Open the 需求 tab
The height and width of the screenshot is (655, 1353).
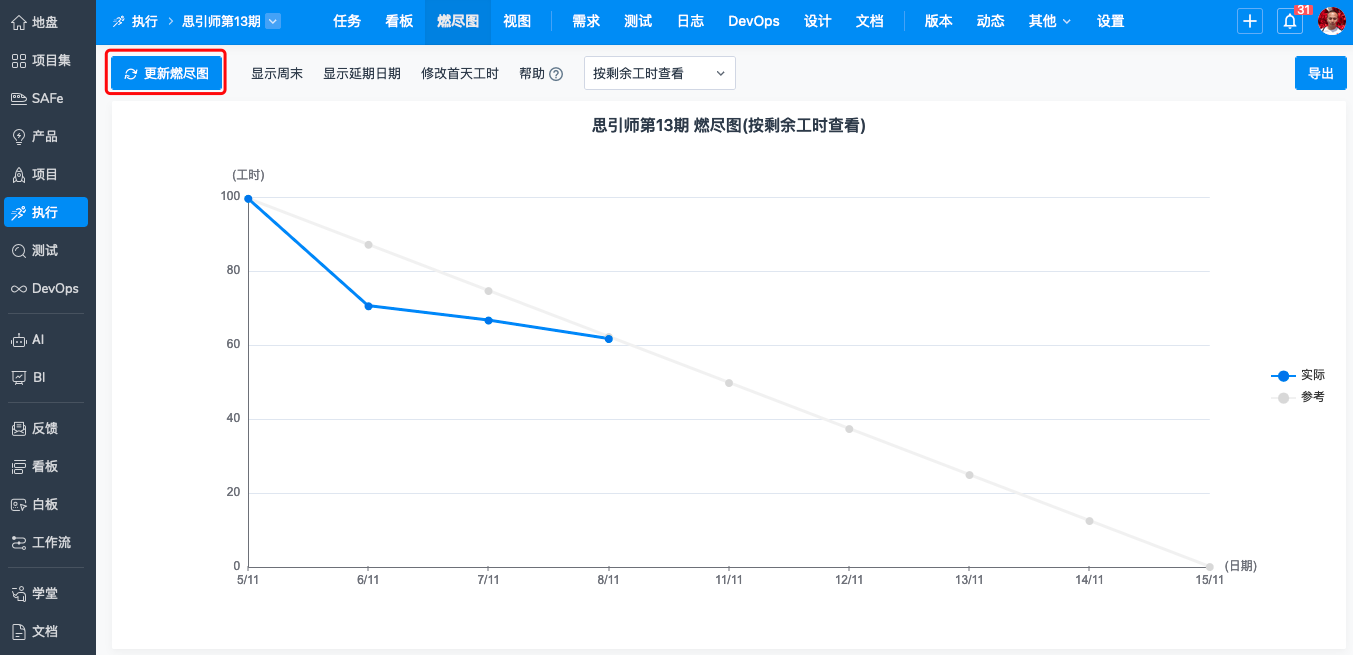click(x=586, y=21)
